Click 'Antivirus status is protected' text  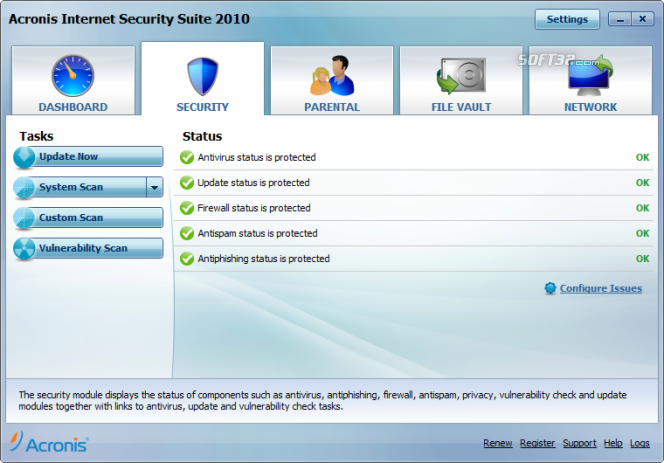257,158
